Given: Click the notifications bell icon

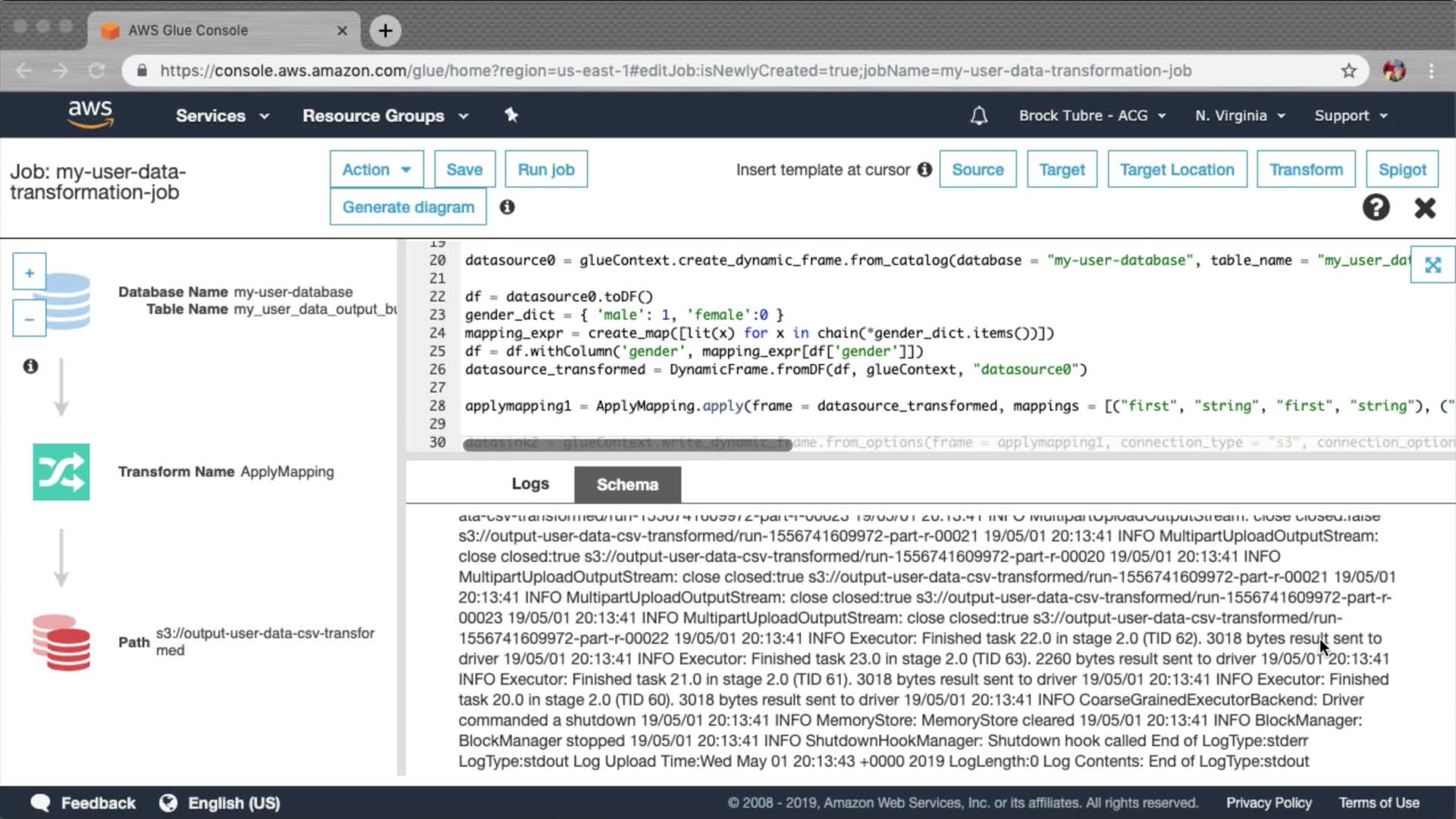Looking at the screenshot, I should (x=979, y=116).
